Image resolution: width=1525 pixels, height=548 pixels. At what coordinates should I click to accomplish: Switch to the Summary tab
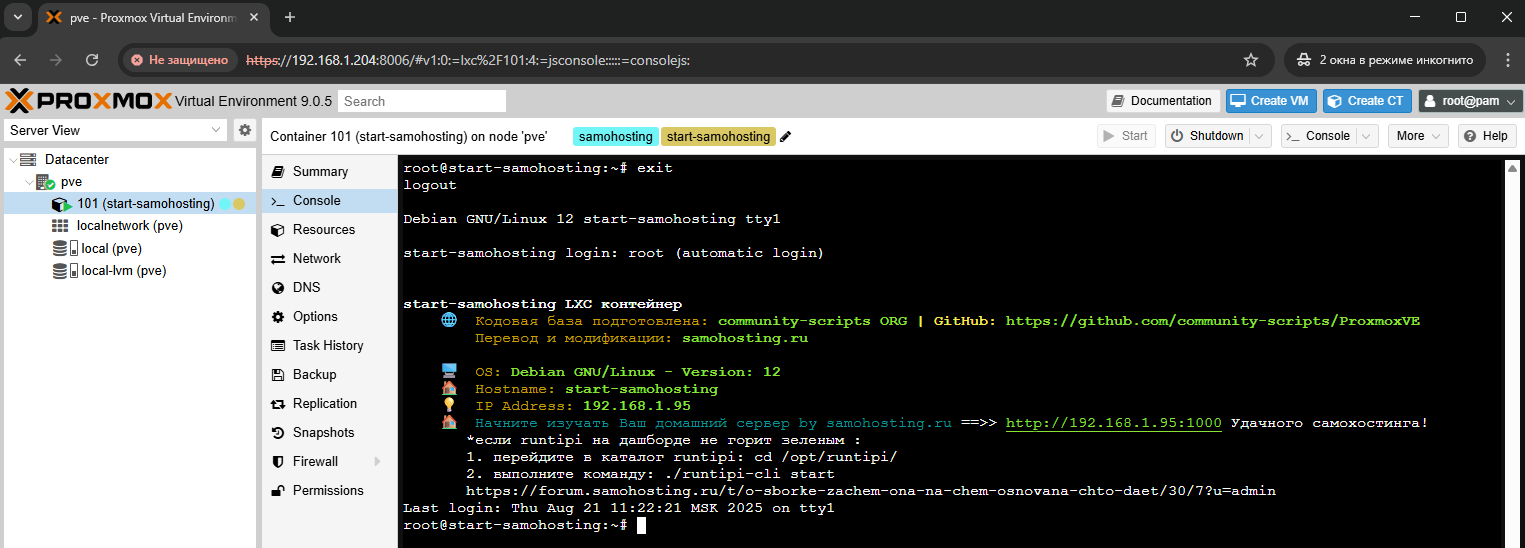pyautogui.click(x=320, y=172)
